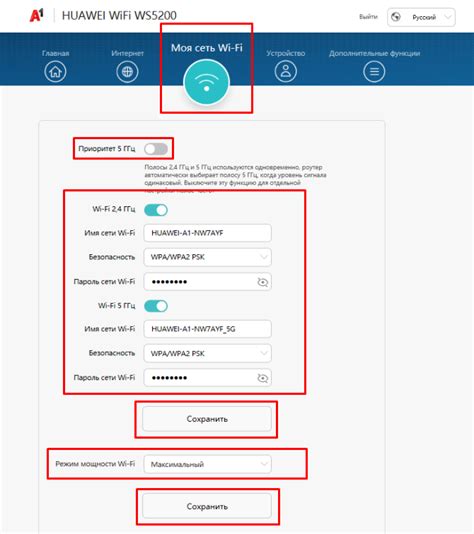Image resolution: width=474 pixels, height=534 pixels.
Task: Open Режим мощности Wi-Fi dropdown
Action: click(x=207, y=464)
